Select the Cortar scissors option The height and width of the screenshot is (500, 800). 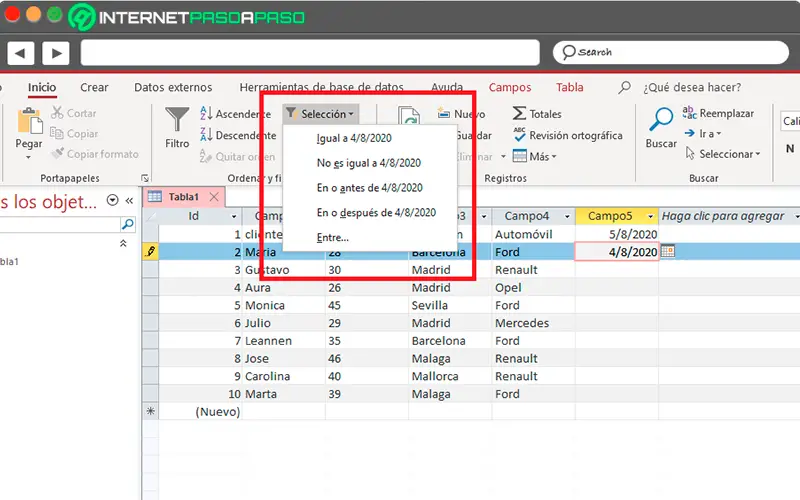[74, 113]
